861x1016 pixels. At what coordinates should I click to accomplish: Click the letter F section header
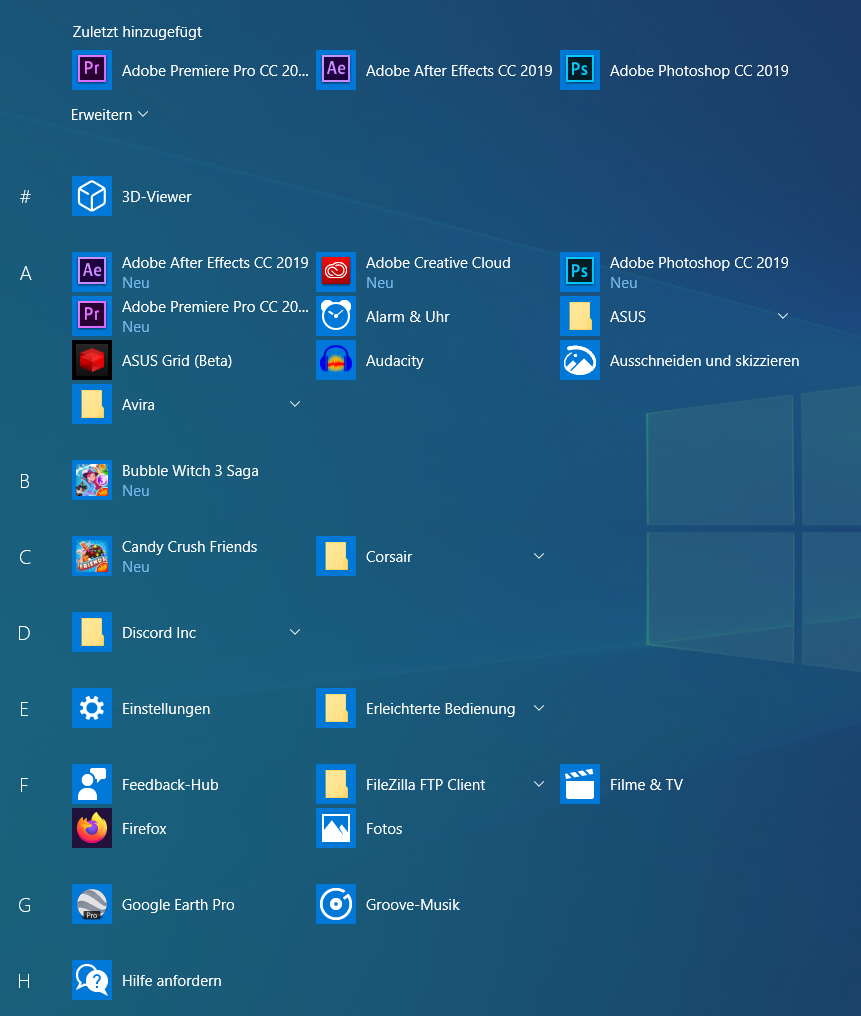24,785
